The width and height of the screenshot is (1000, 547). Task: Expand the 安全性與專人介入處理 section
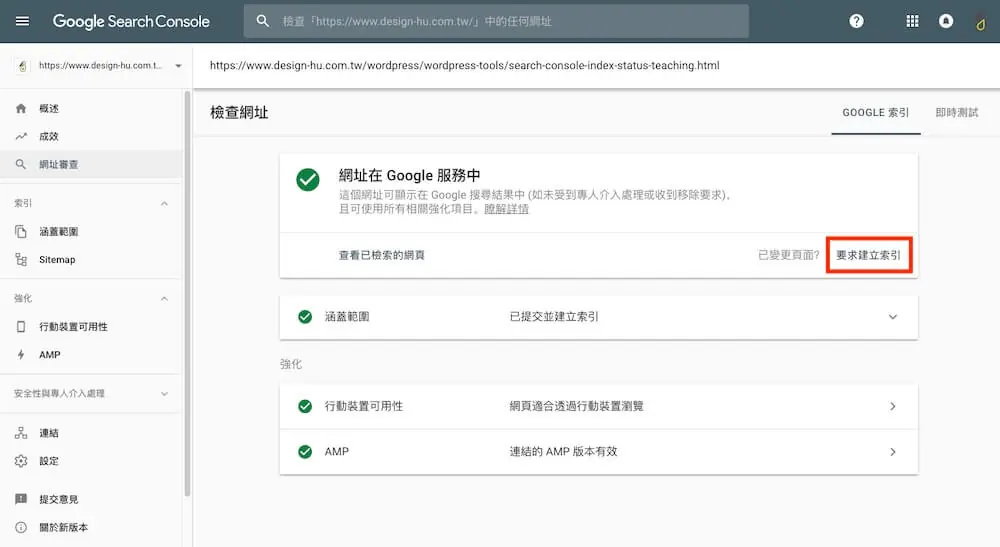pyautogui.click(x=165, y=393)
